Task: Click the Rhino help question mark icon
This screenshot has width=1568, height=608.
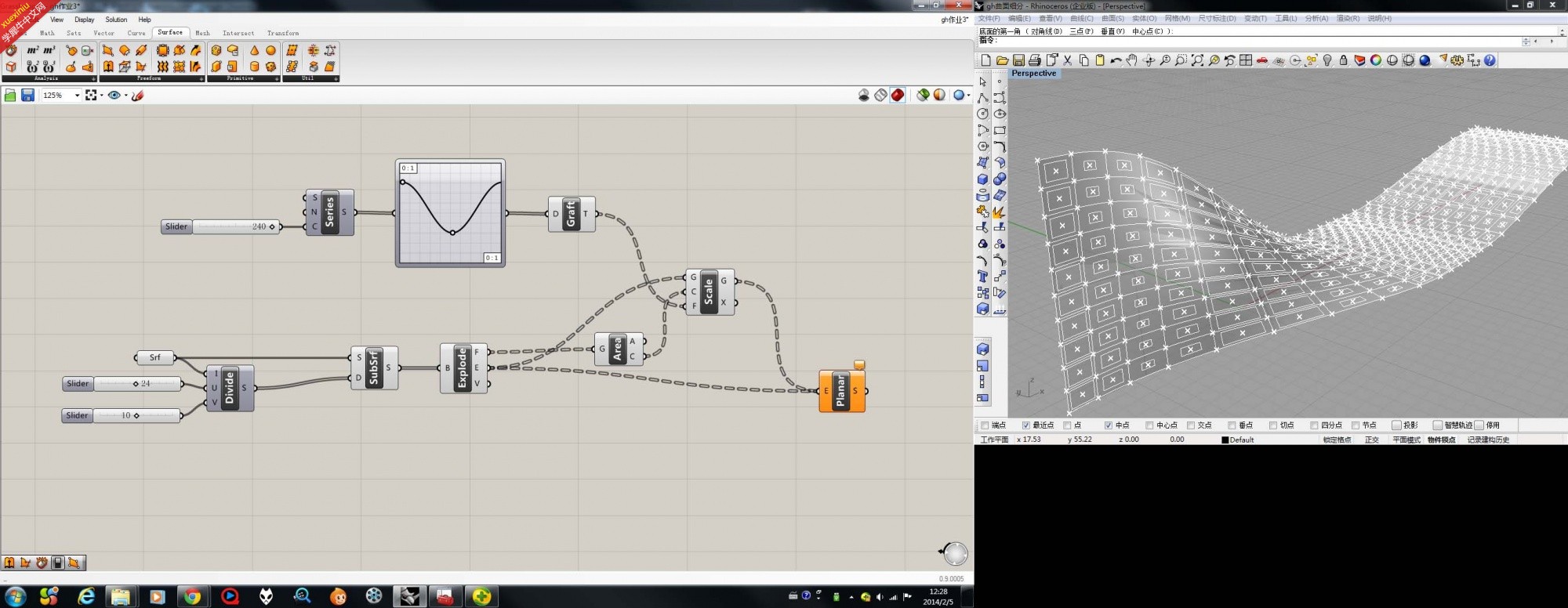Action: tap(1490, 60)
